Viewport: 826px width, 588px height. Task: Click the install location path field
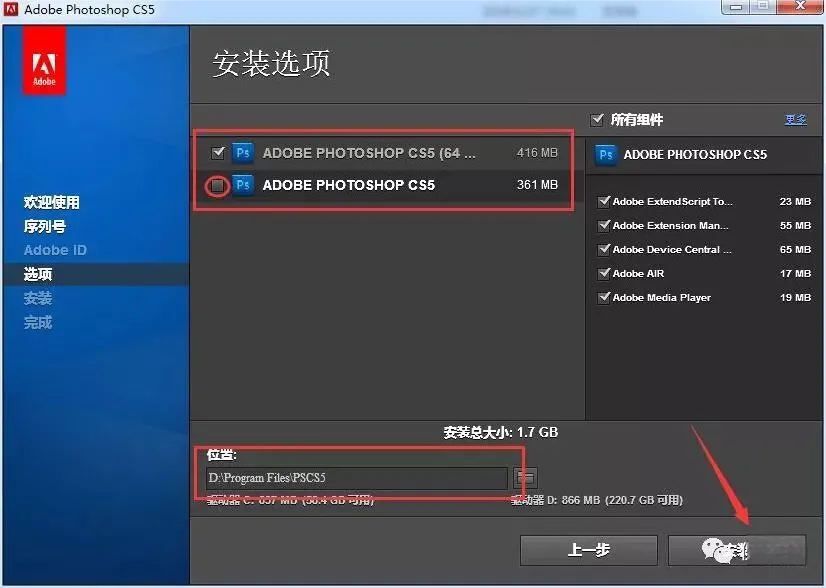click(x=357, y=478)
